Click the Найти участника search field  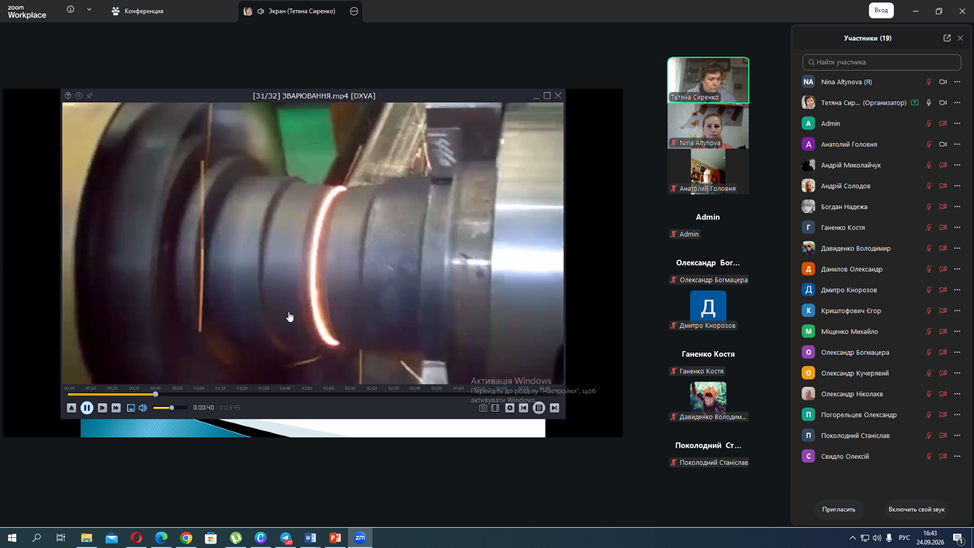click(881, 62)
